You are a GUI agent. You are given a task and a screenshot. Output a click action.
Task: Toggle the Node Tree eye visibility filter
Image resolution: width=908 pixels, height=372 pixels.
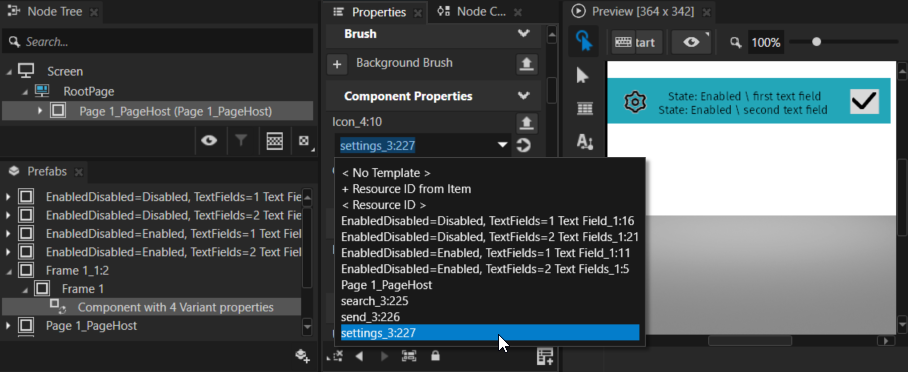pos(208,140)
